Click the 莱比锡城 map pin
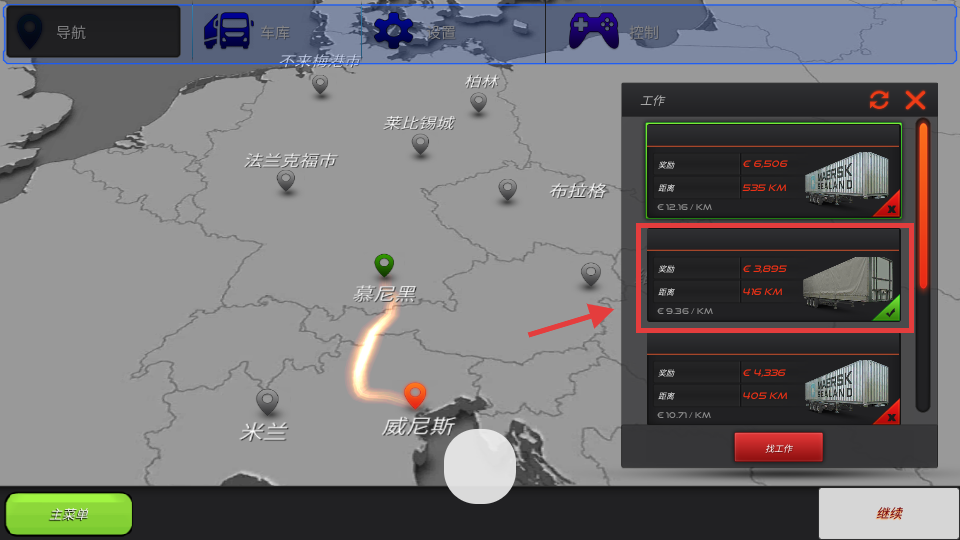Viewport: 960px width, 540px height. [x=420, y=144]
